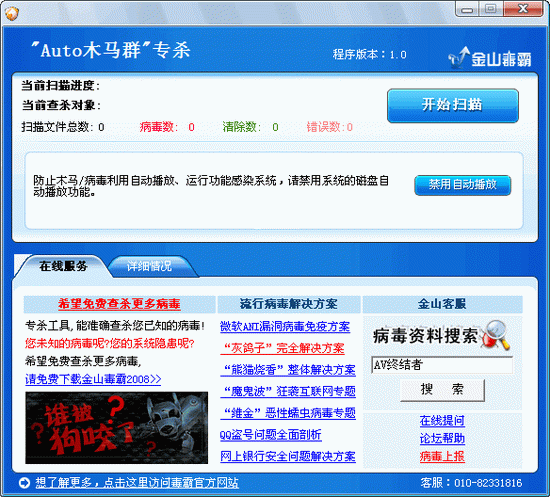550x497 pixels.
Task: Click the virus search field containing AV终结者
Action: pyautogui.click(x=442, y=365)
